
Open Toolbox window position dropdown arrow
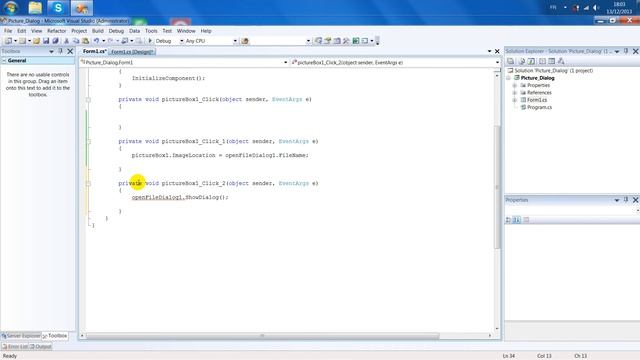tap(51, 51)
